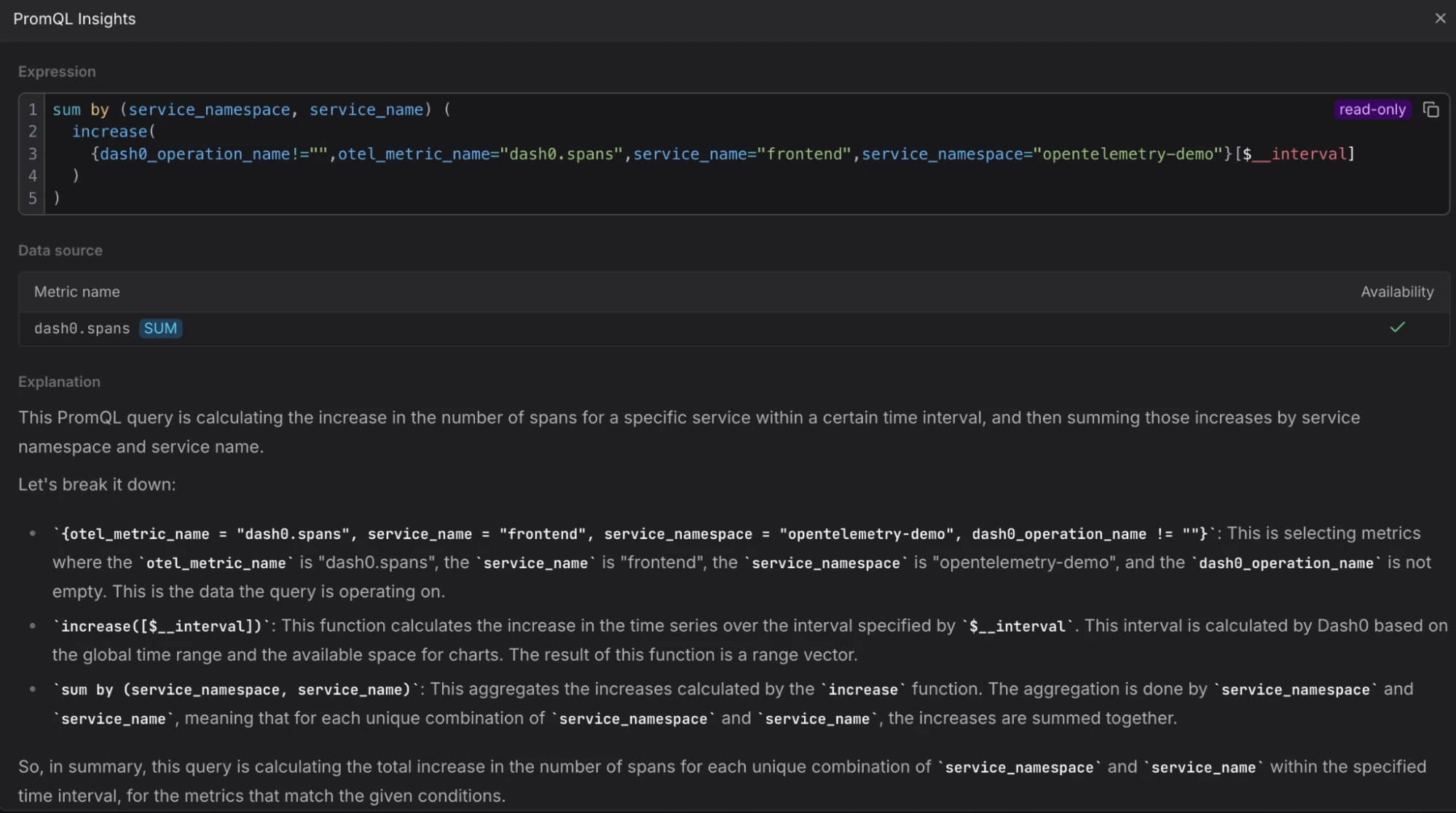Click 'sum by' keyword on editor line 1
This screenshot has width=1456, height=813.
click(x=81, y=109)
